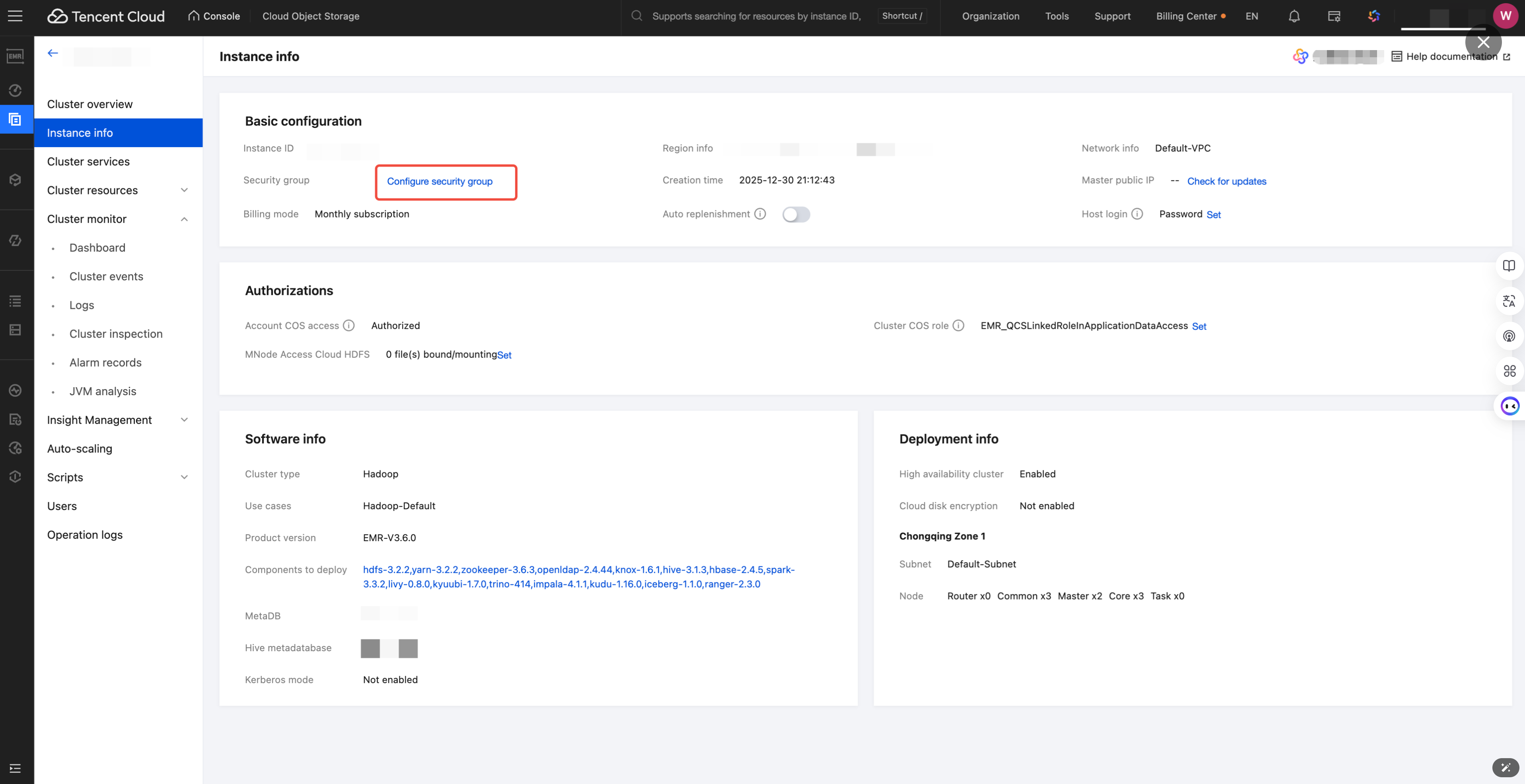Click info icon next to Auto replenishment
The height and width of the screenshot is (784, 1525).
pos(760,214)
